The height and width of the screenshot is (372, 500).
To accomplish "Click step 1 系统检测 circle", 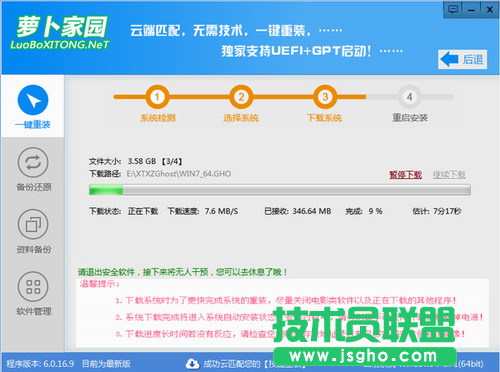I will pyautogui.click(x=157, y=97).
